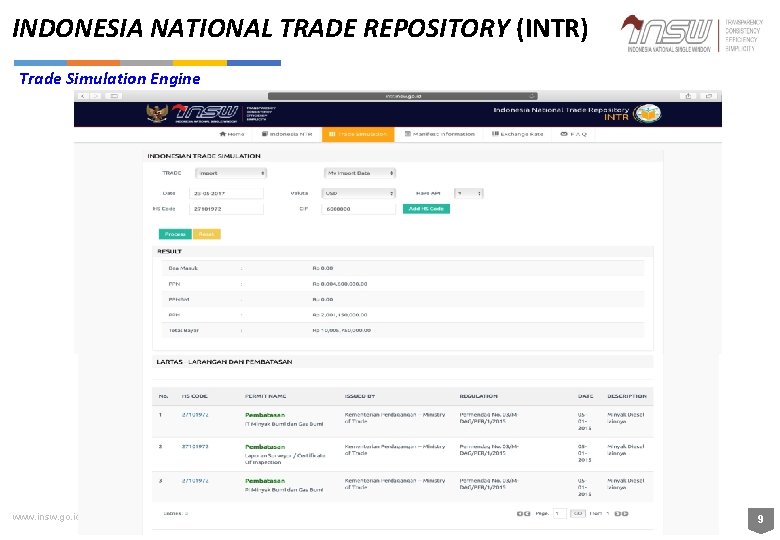Click the REGULATION column header
This screenshot has height=540, width=780.
(x=479, y=396)
